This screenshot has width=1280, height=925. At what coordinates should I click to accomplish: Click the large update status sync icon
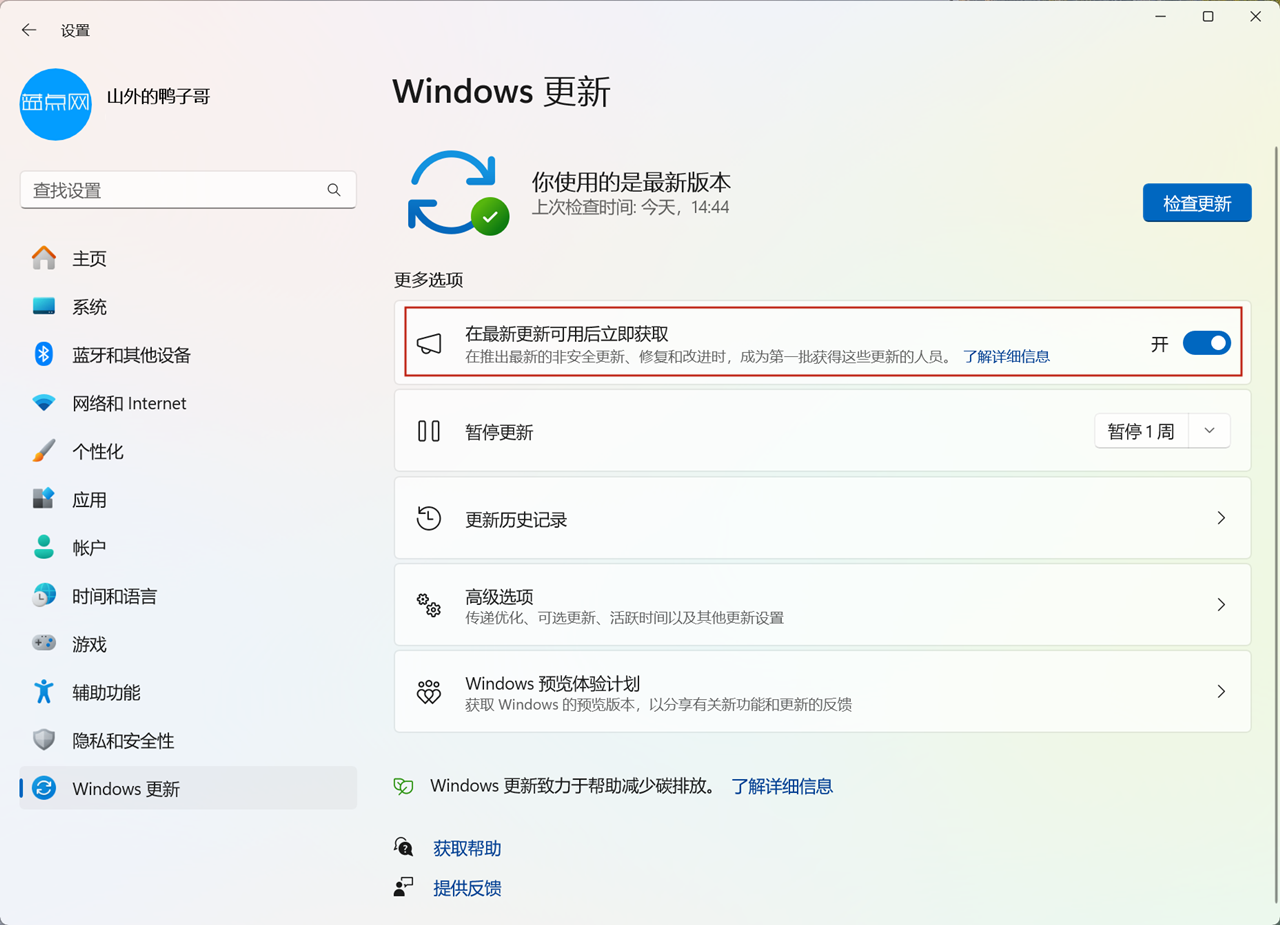[x=457, y=193]
